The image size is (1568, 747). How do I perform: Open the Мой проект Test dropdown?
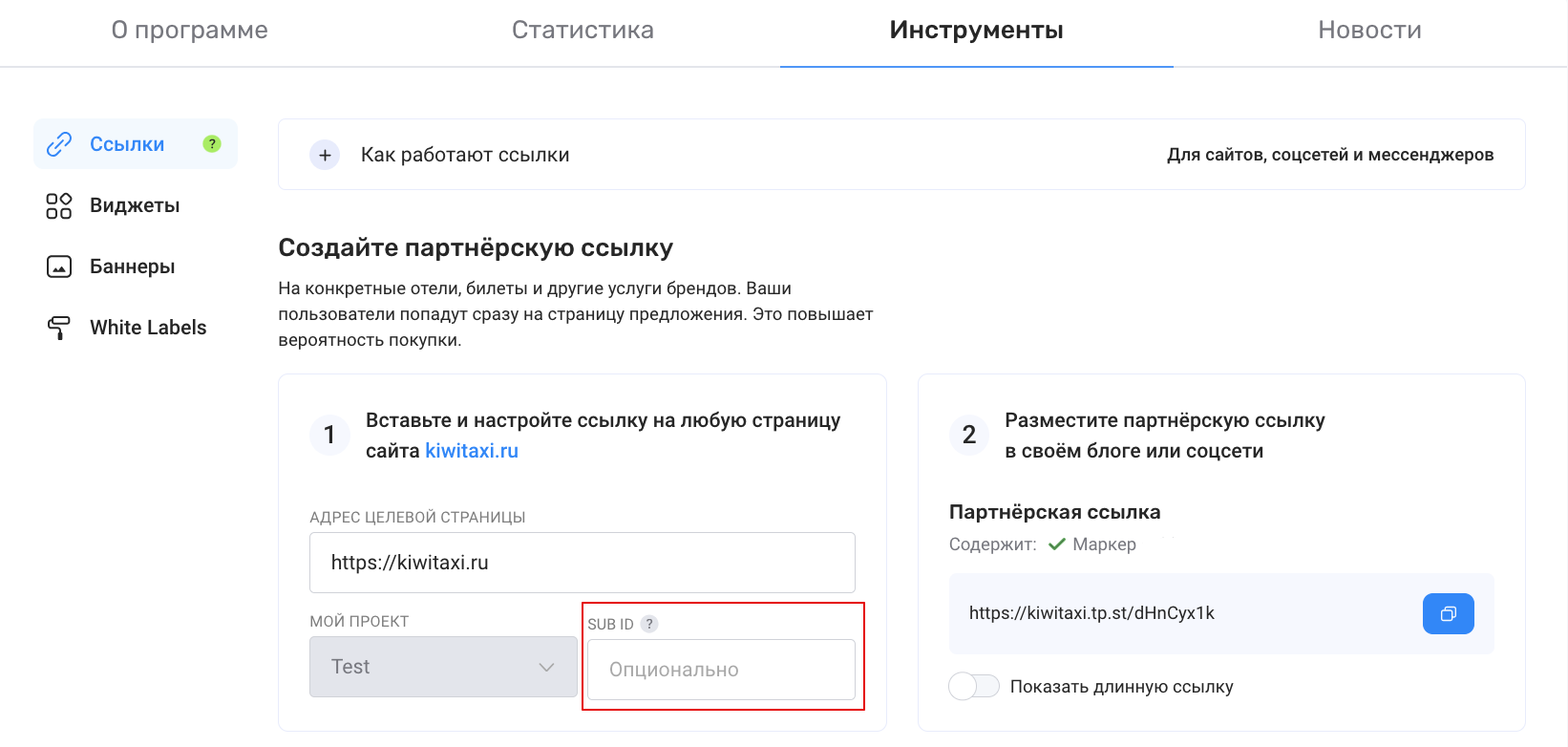coord(443,667)
